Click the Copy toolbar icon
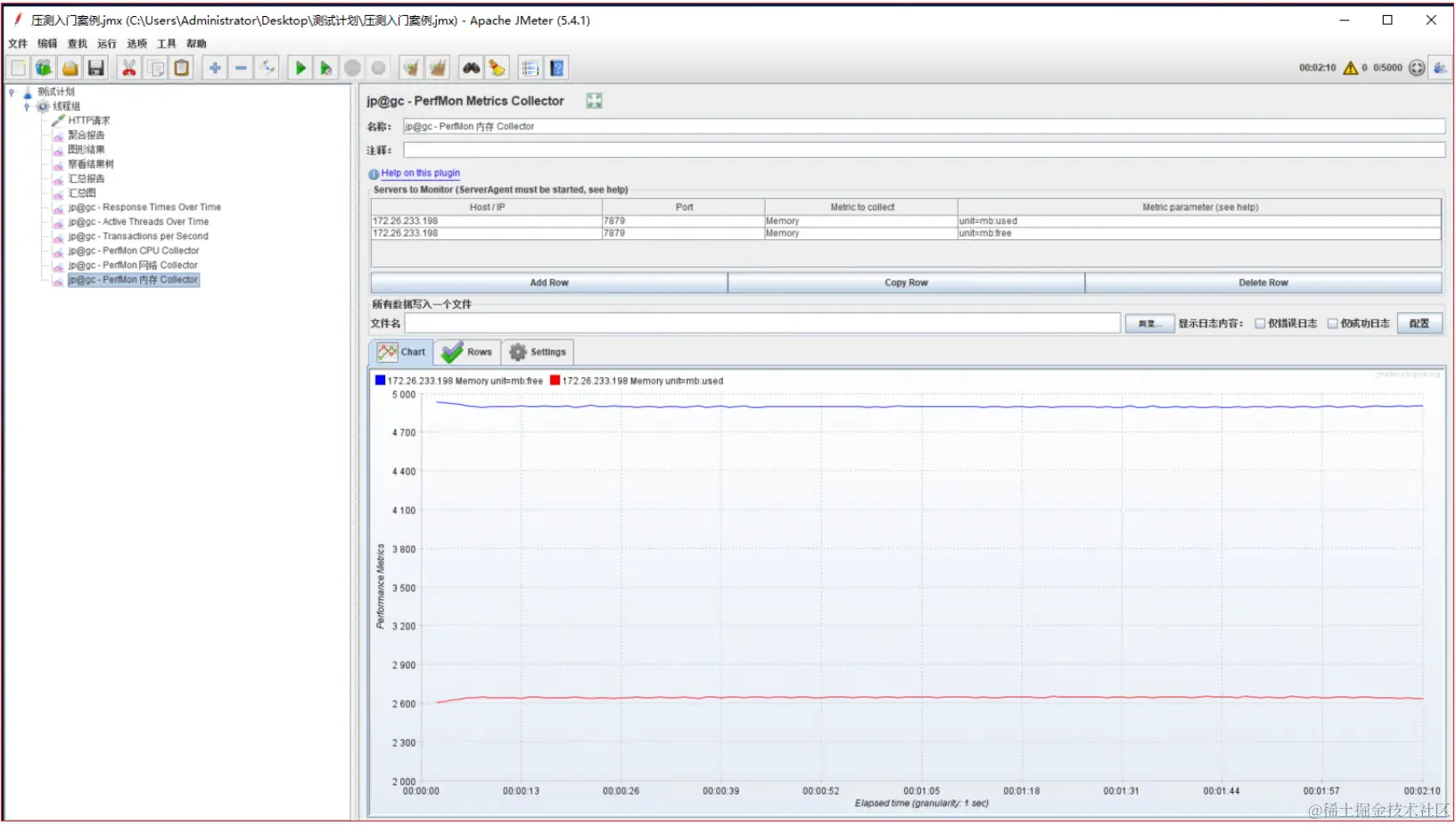This screenshot has width=1456, height=825. point(156,68)
